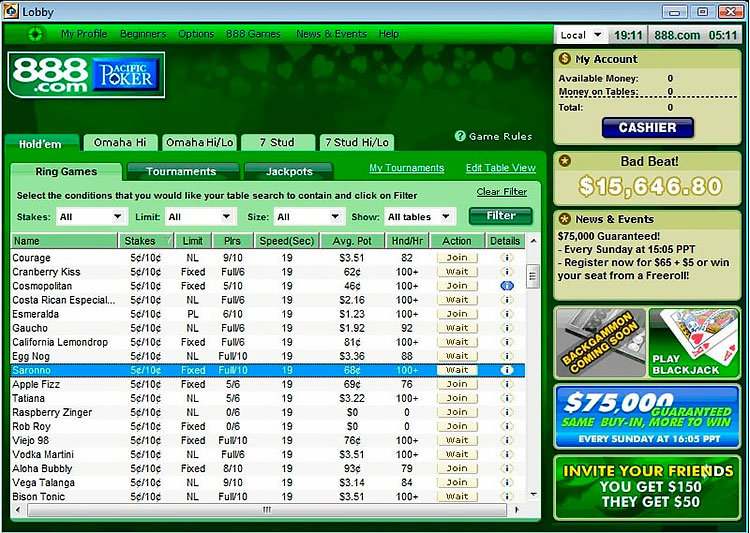Screen dimensions: 750x533
Task: Click the Game Rules question mark icon
Action: pyautogui.click(x=460, y=136)
